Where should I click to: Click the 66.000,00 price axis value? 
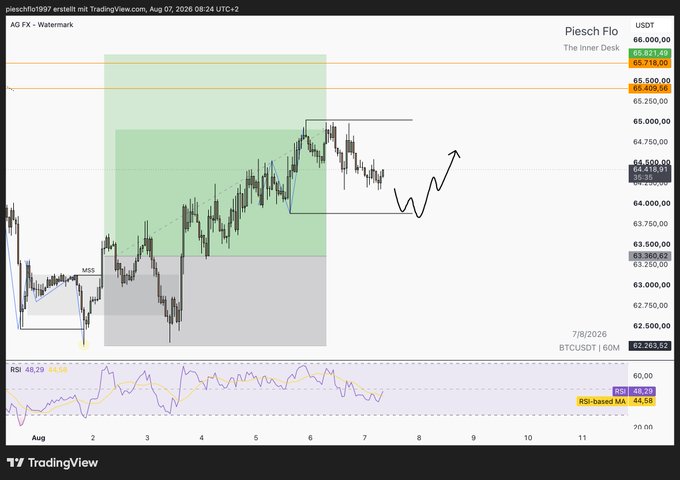[x=651, y=39]
